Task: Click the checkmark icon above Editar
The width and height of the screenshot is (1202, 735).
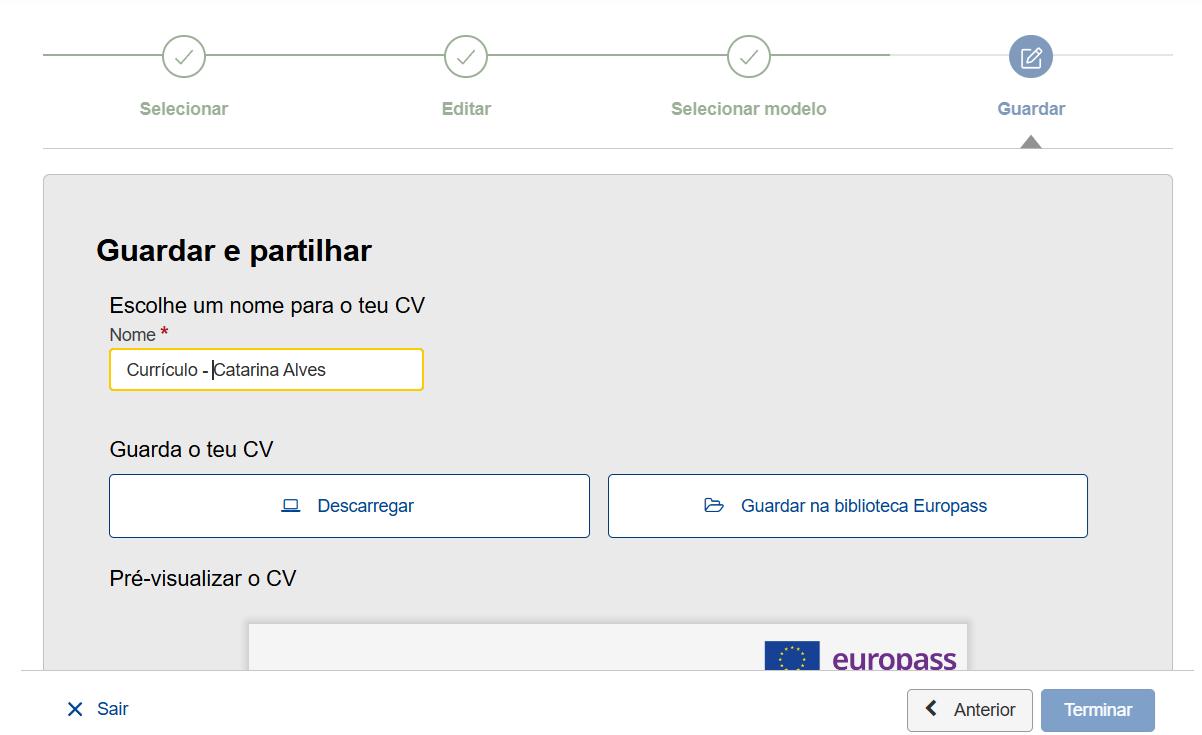Action: (x=466, y=57)
